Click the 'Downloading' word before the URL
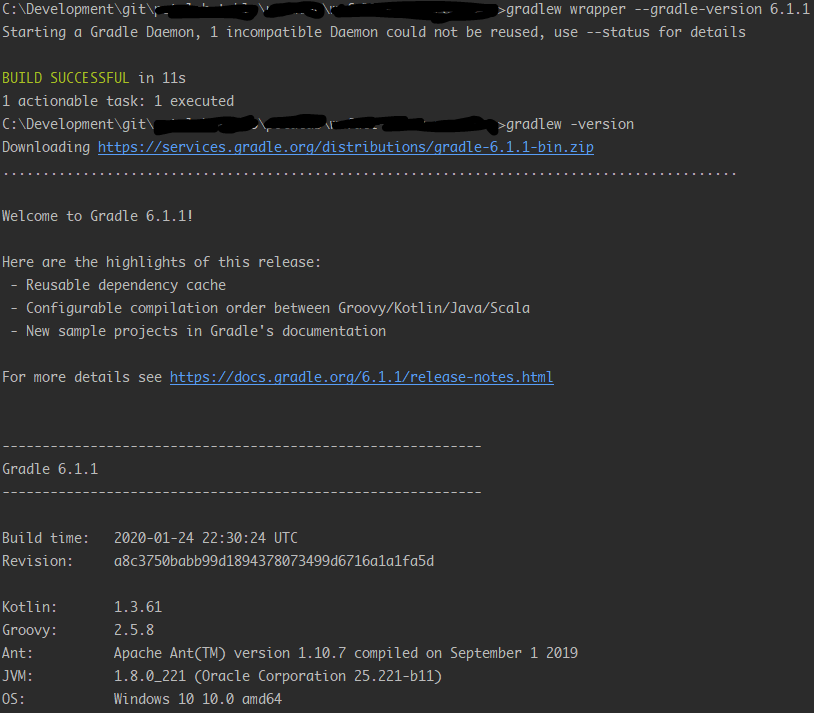 point(46,147)
